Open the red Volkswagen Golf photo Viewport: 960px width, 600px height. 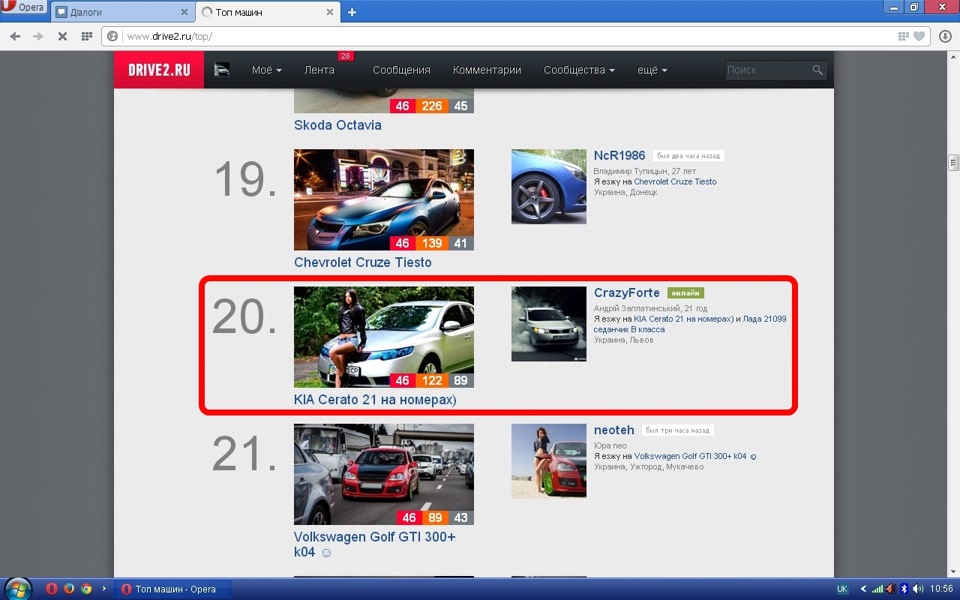point(384,474)
